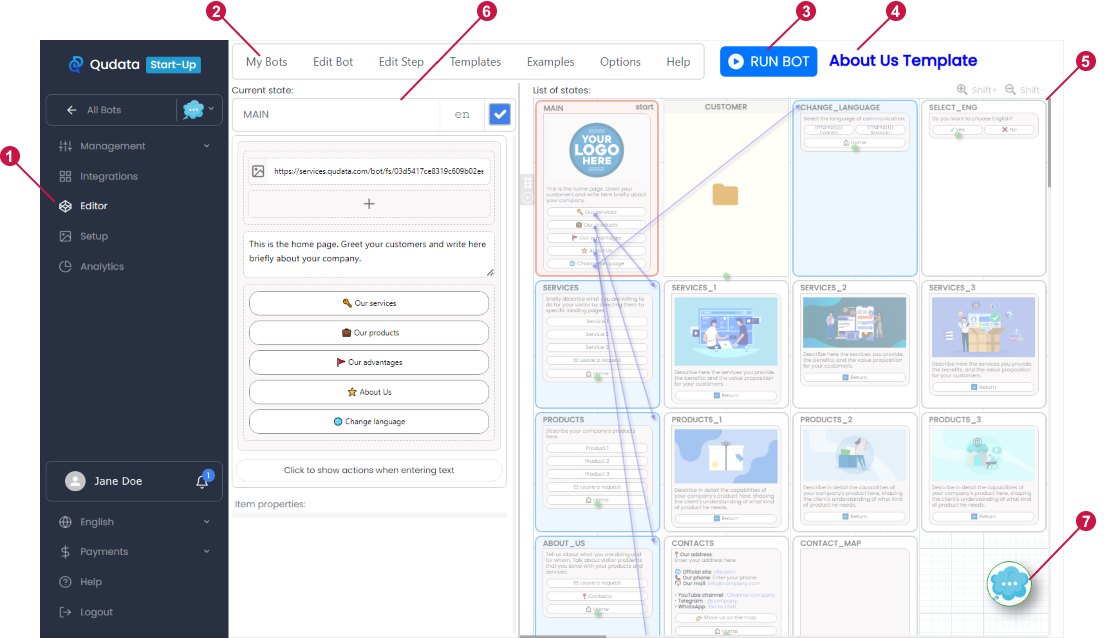Screen dimensions: 1104x638
Task: Open the CUSTOMER folder icon
Action: click(725, 194)
